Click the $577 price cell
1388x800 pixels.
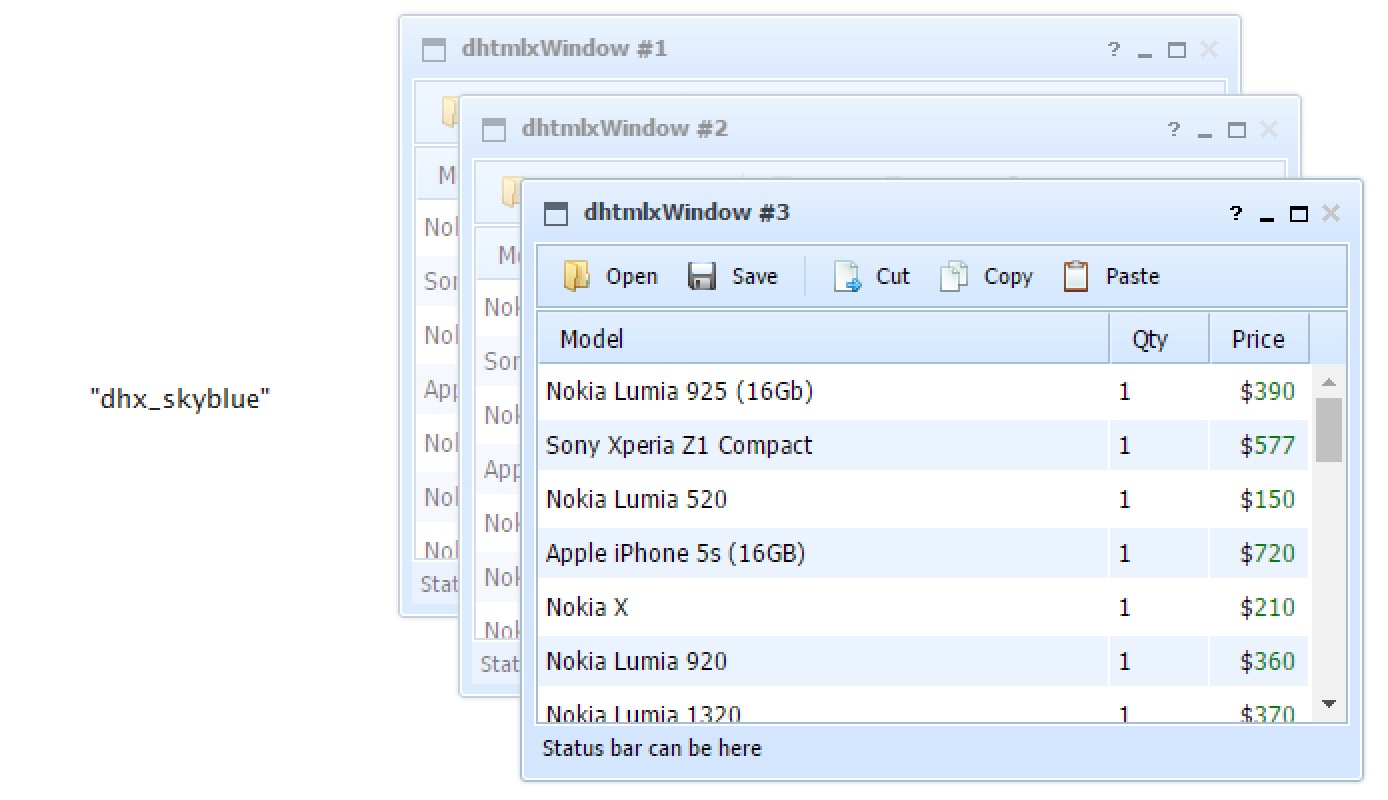[x=1259, y=445]
